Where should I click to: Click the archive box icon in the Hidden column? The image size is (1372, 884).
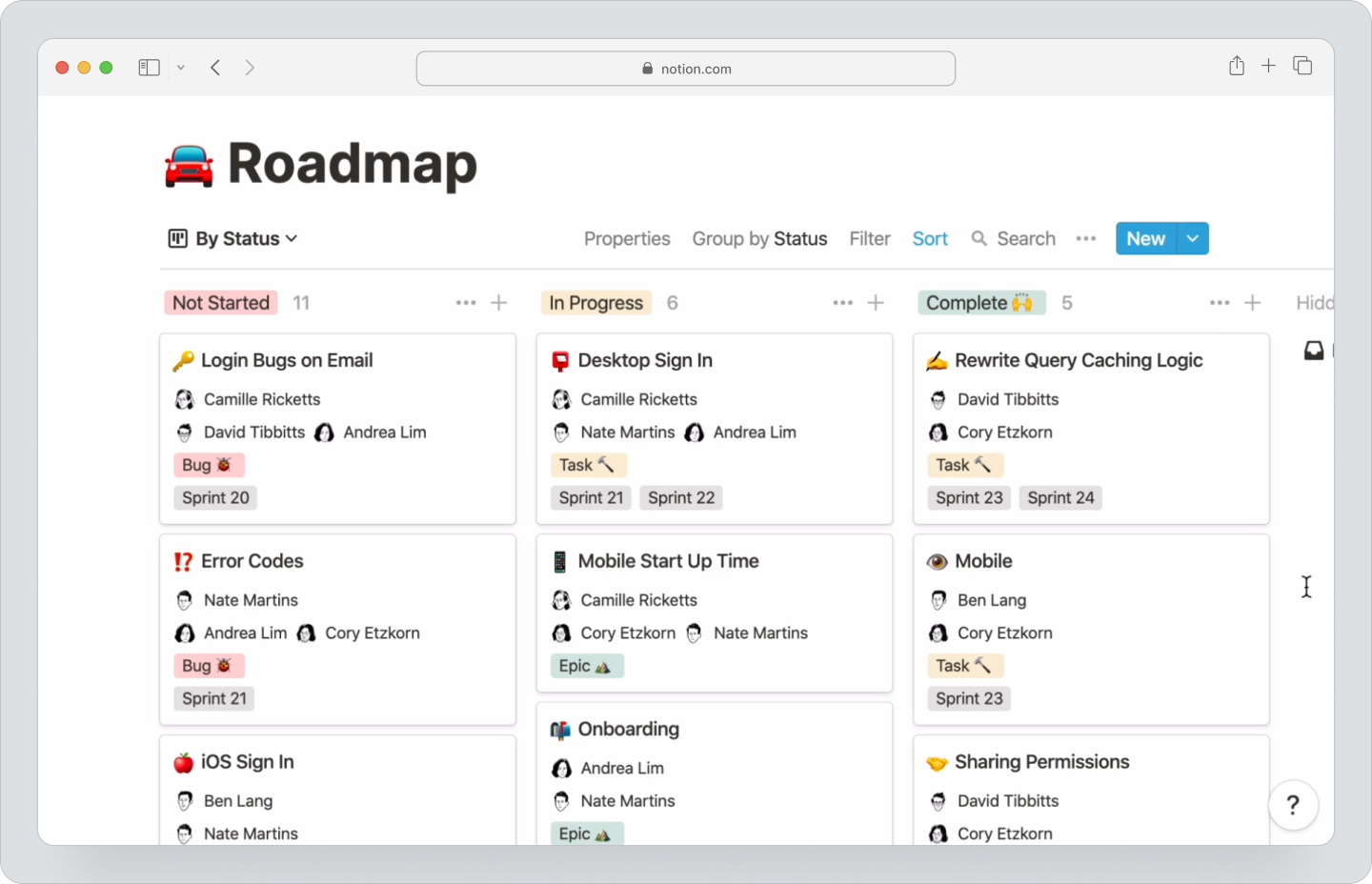1315,351
